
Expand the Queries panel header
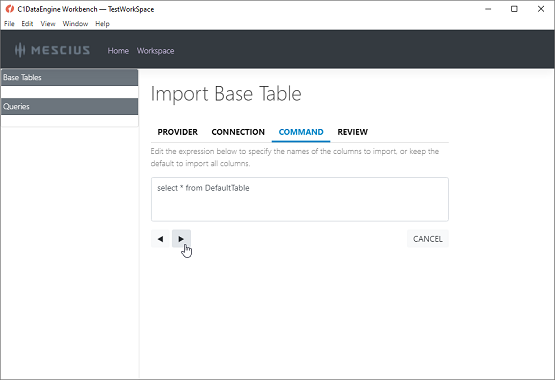click(69, 106)
